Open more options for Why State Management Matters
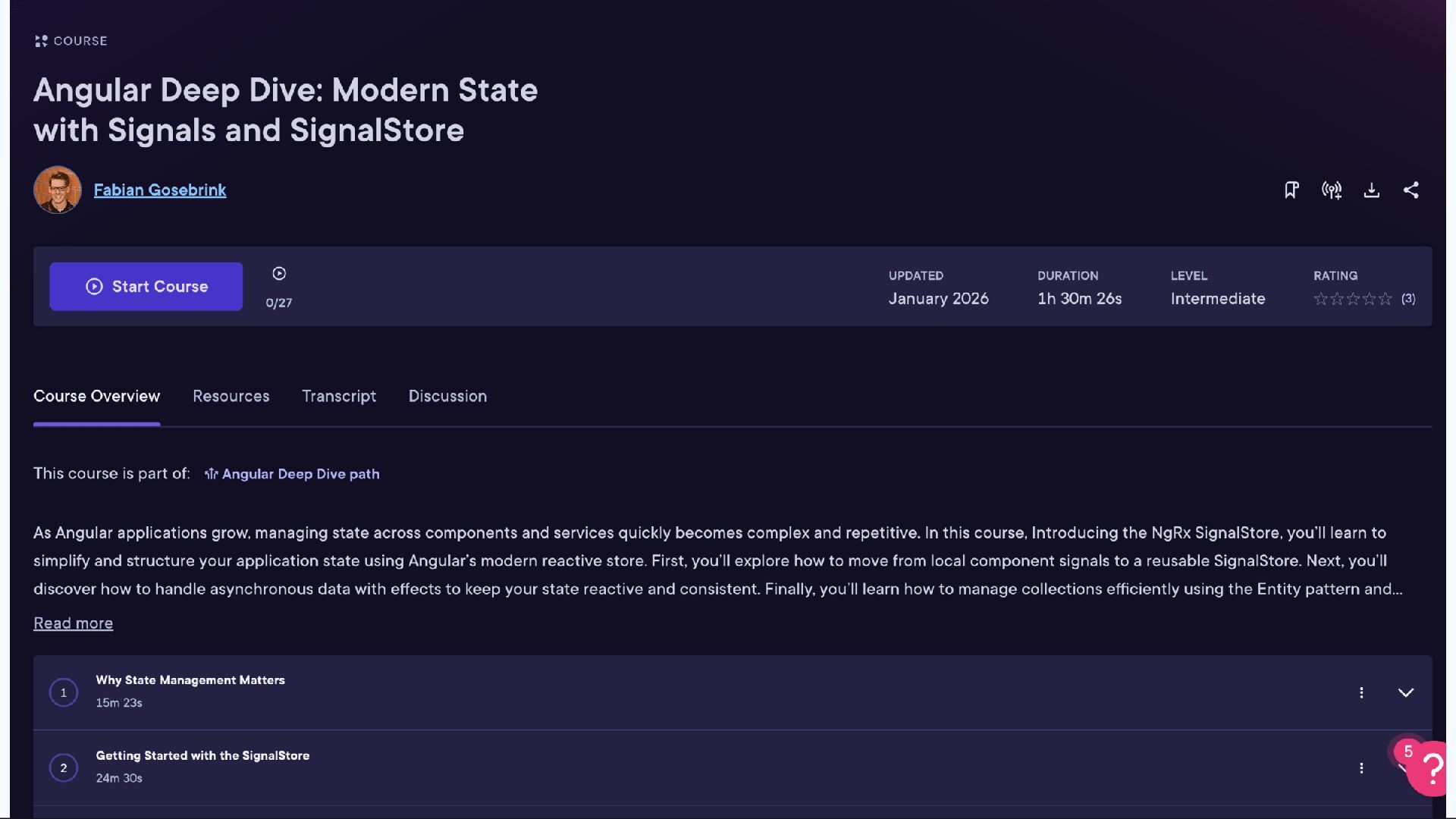This screenshot has height=819, width=1456. pyautogui.click(x=1361, y=692)
